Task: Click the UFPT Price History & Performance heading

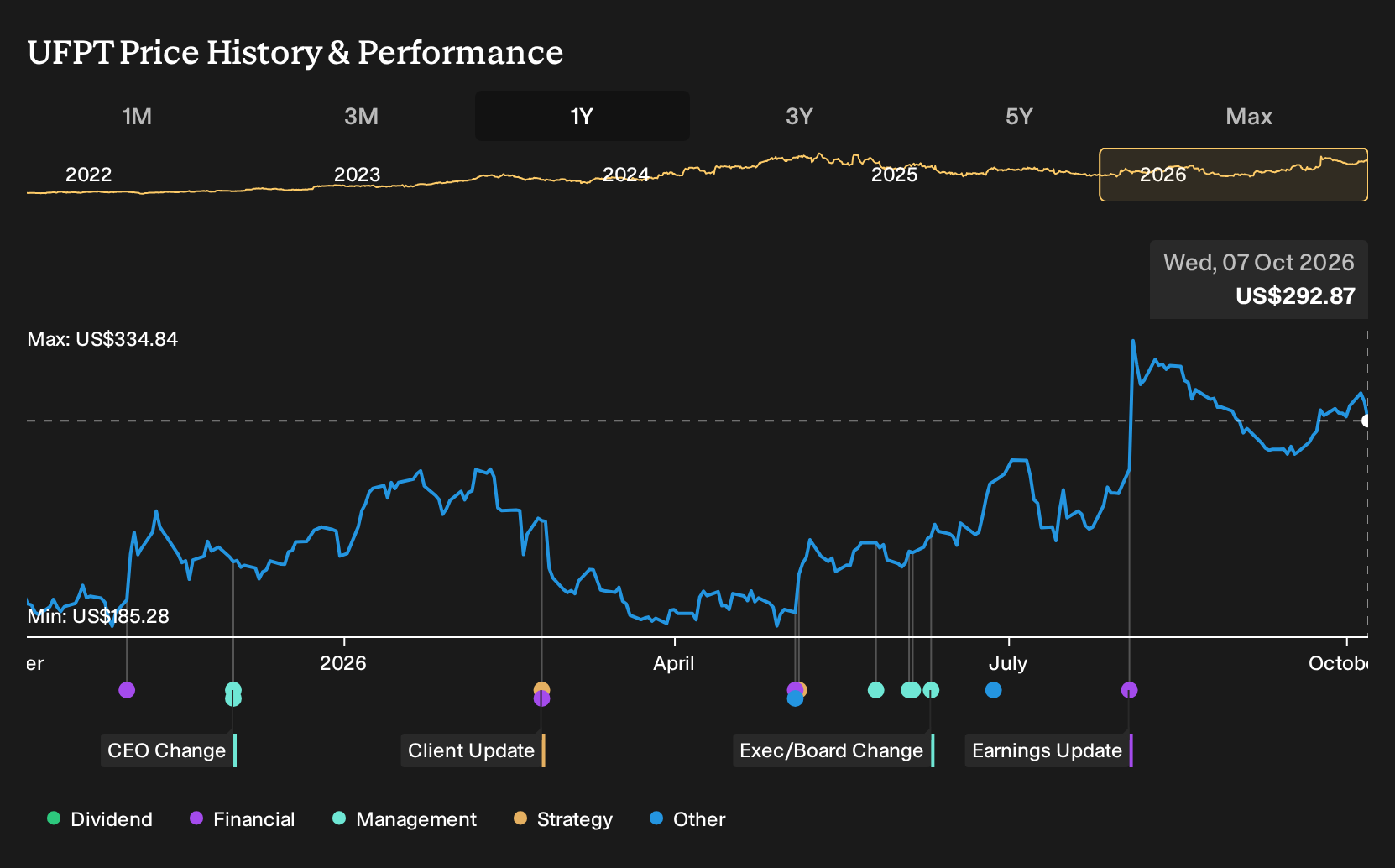Action: [x=295, y=52]
